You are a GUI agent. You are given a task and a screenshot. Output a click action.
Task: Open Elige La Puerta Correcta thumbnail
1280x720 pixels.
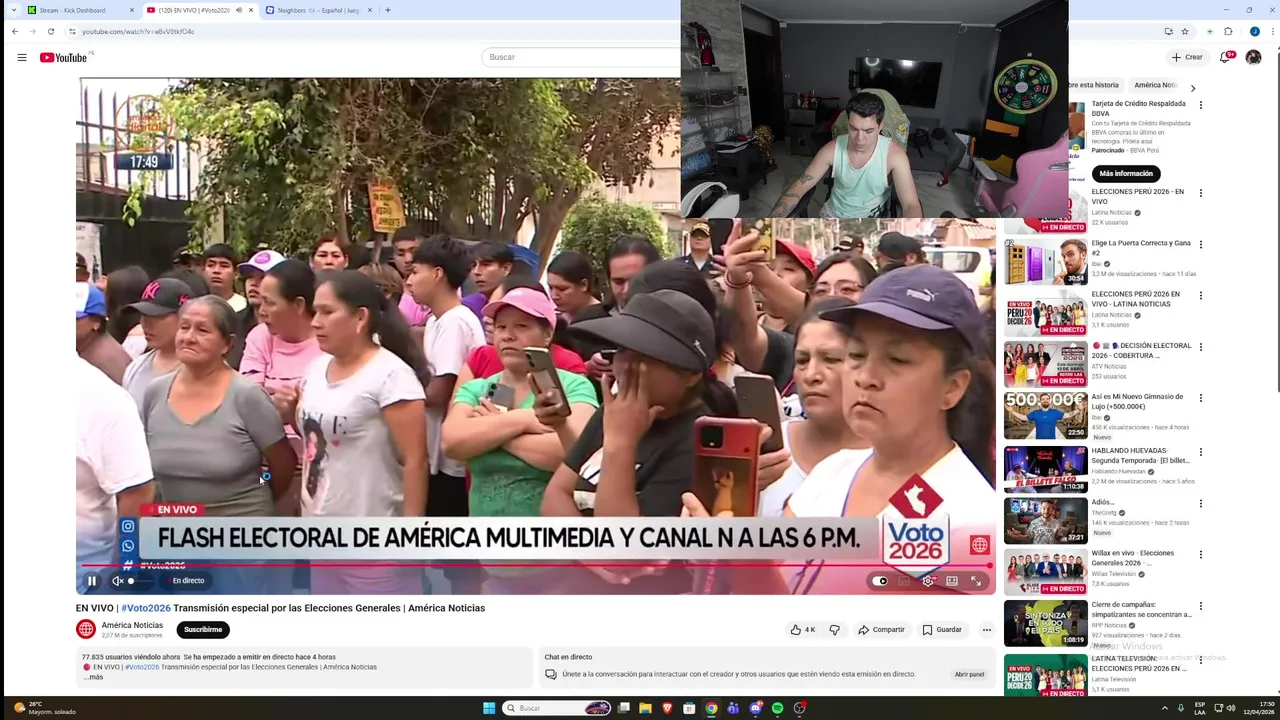pos(1045,261)
